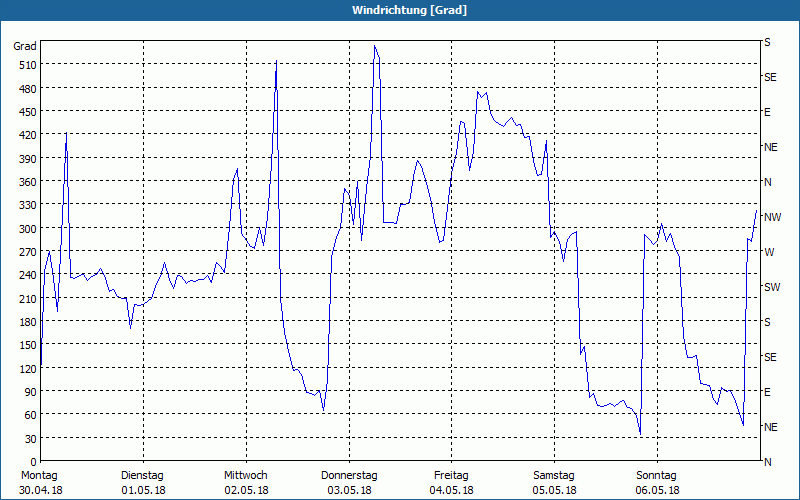Select the 180 y-axis value
The image size is (800, 500).
(x=28, y=322)
